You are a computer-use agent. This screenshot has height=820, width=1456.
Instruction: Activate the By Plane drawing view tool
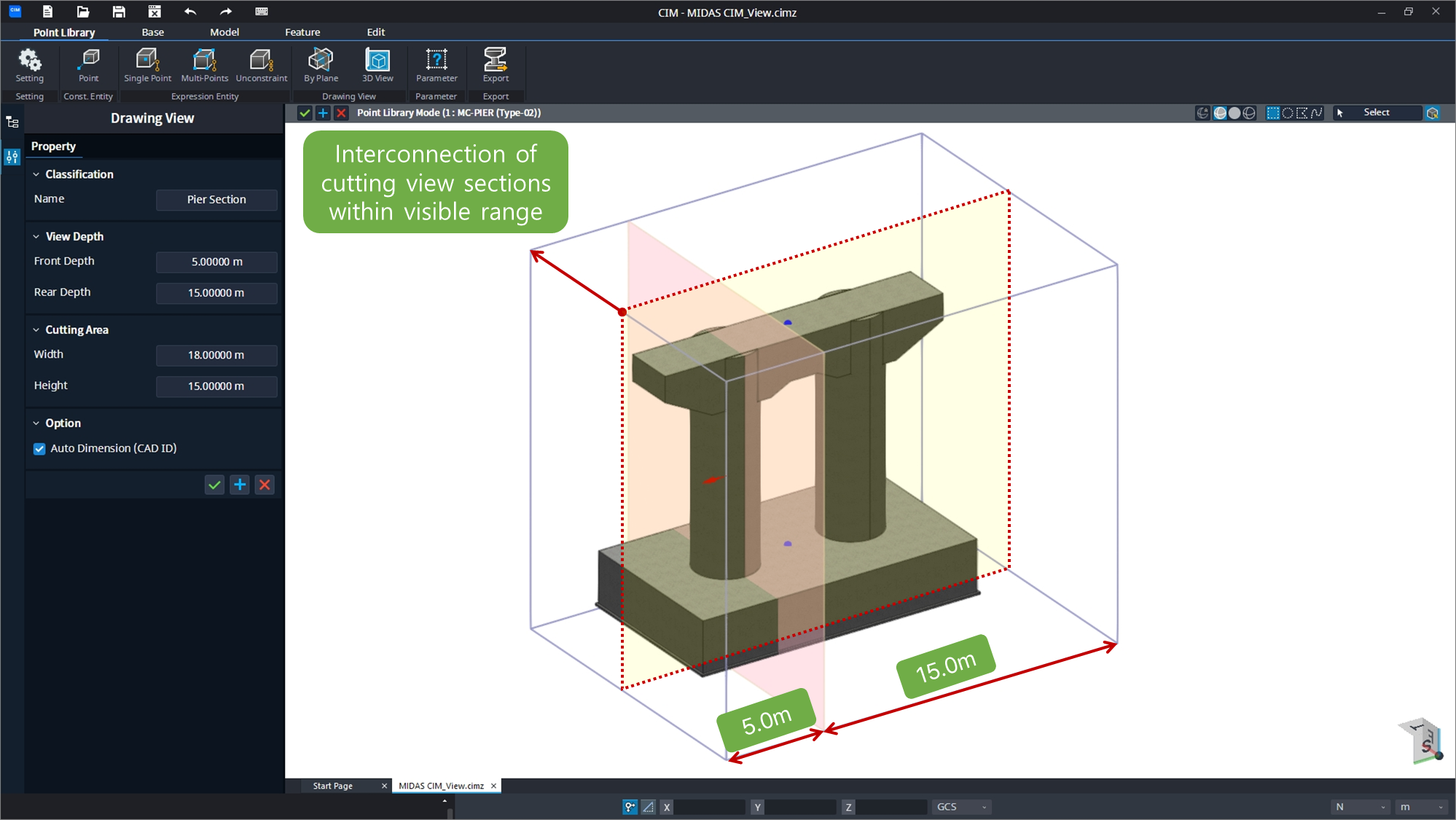coord(321,66)
